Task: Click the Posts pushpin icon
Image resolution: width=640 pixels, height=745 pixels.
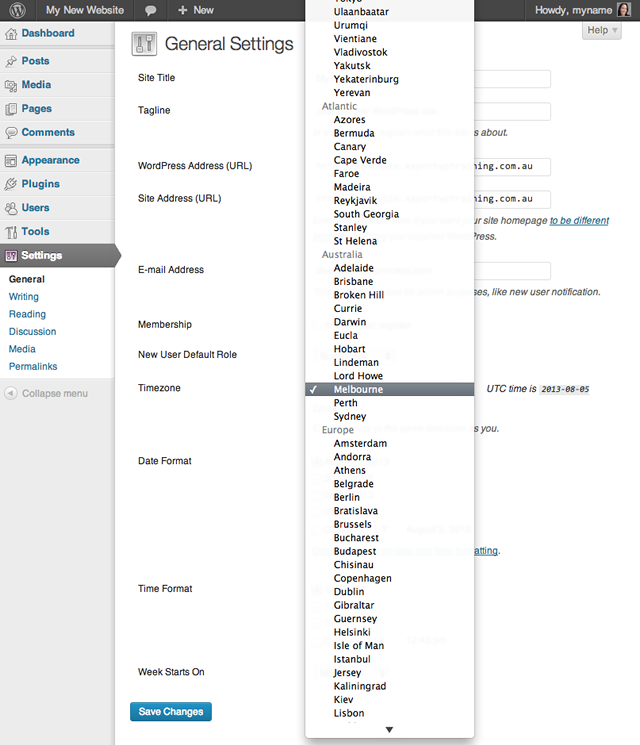Action: pyautogui.click(x=11, y=61)
